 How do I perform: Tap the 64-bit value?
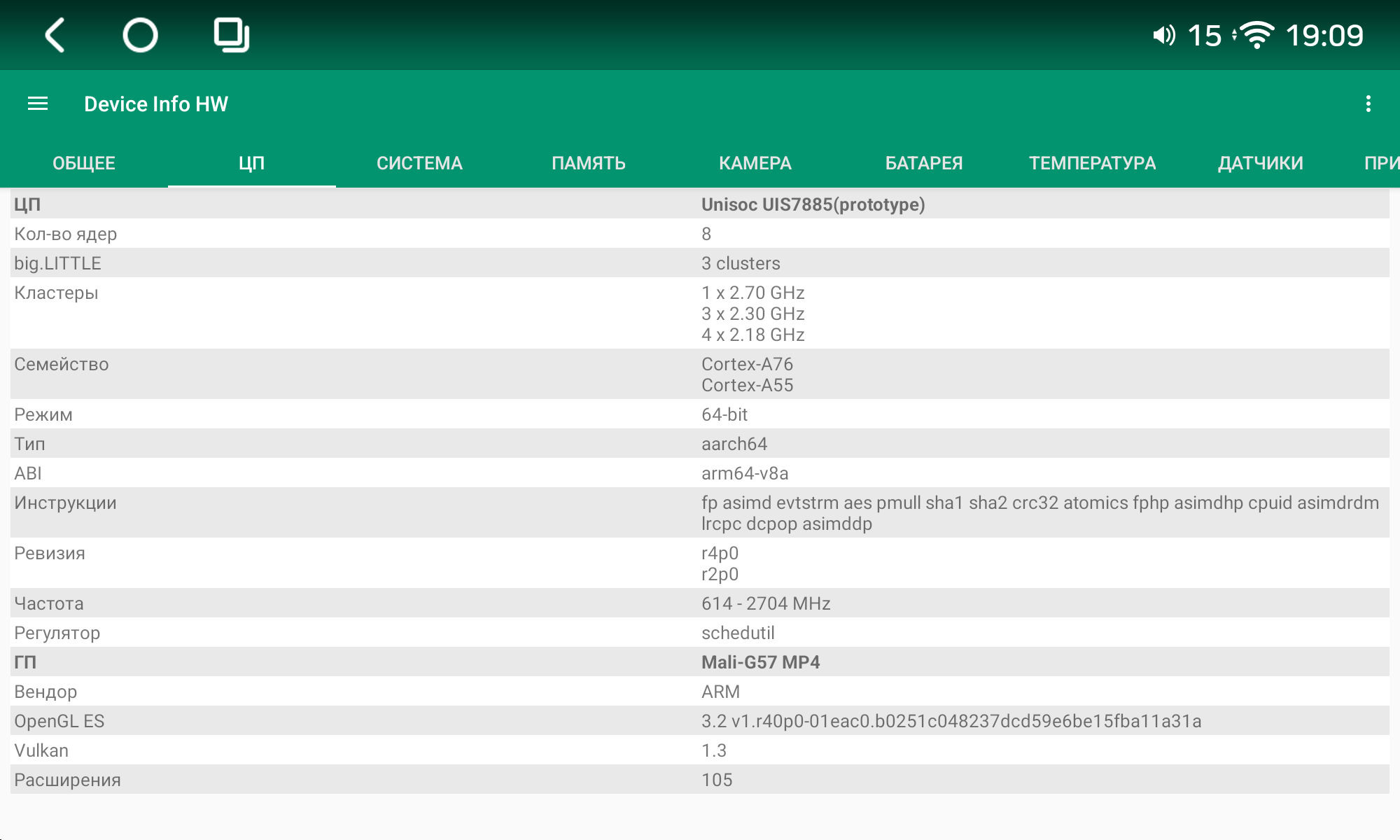point(724,414)
